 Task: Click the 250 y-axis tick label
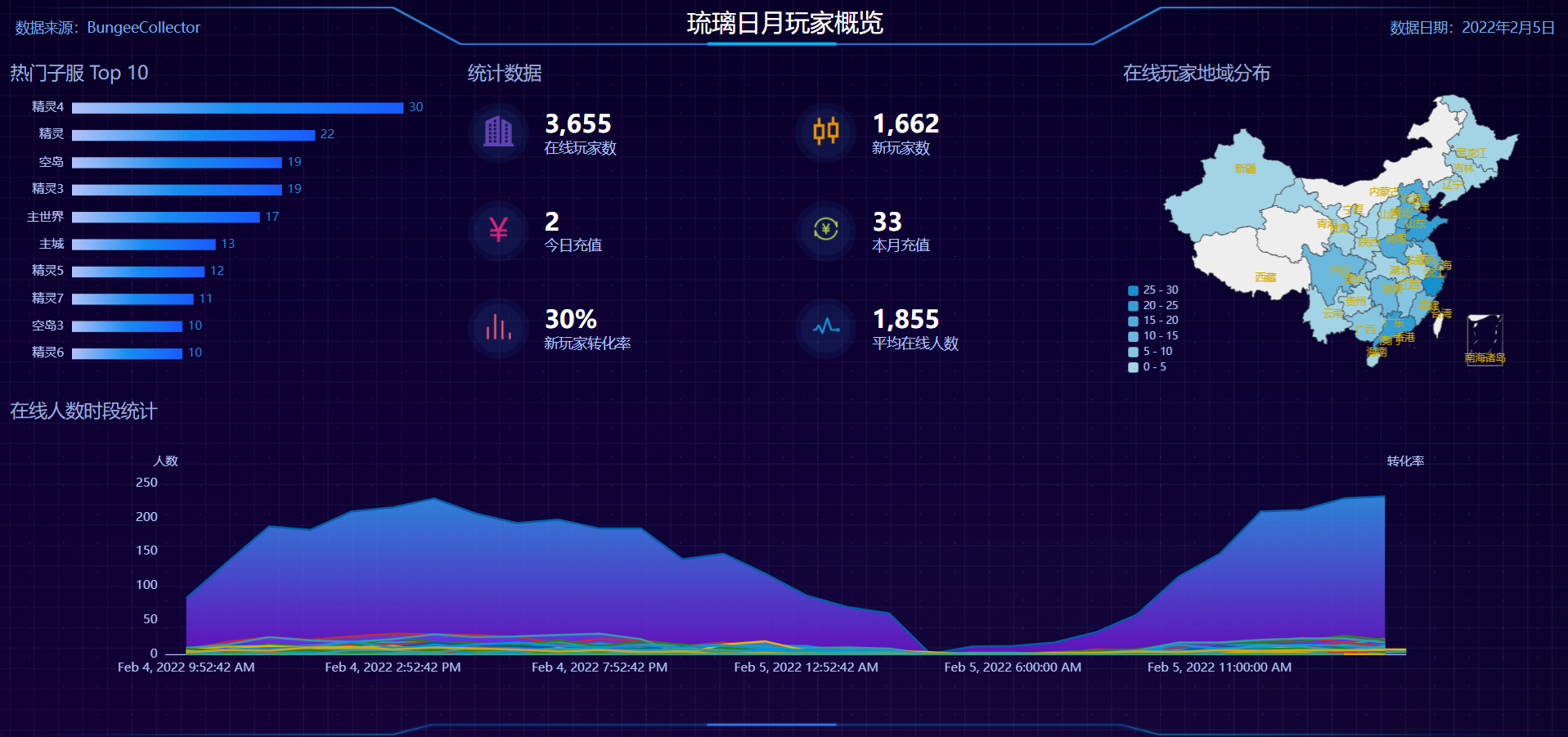(x=147, y=483)
